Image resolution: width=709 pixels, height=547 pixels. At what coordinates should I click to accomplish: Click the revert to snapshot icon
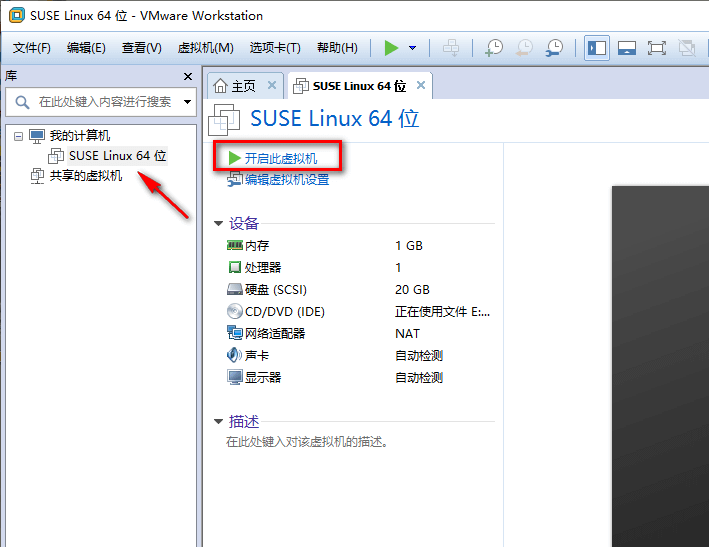[x=525, y=47]
